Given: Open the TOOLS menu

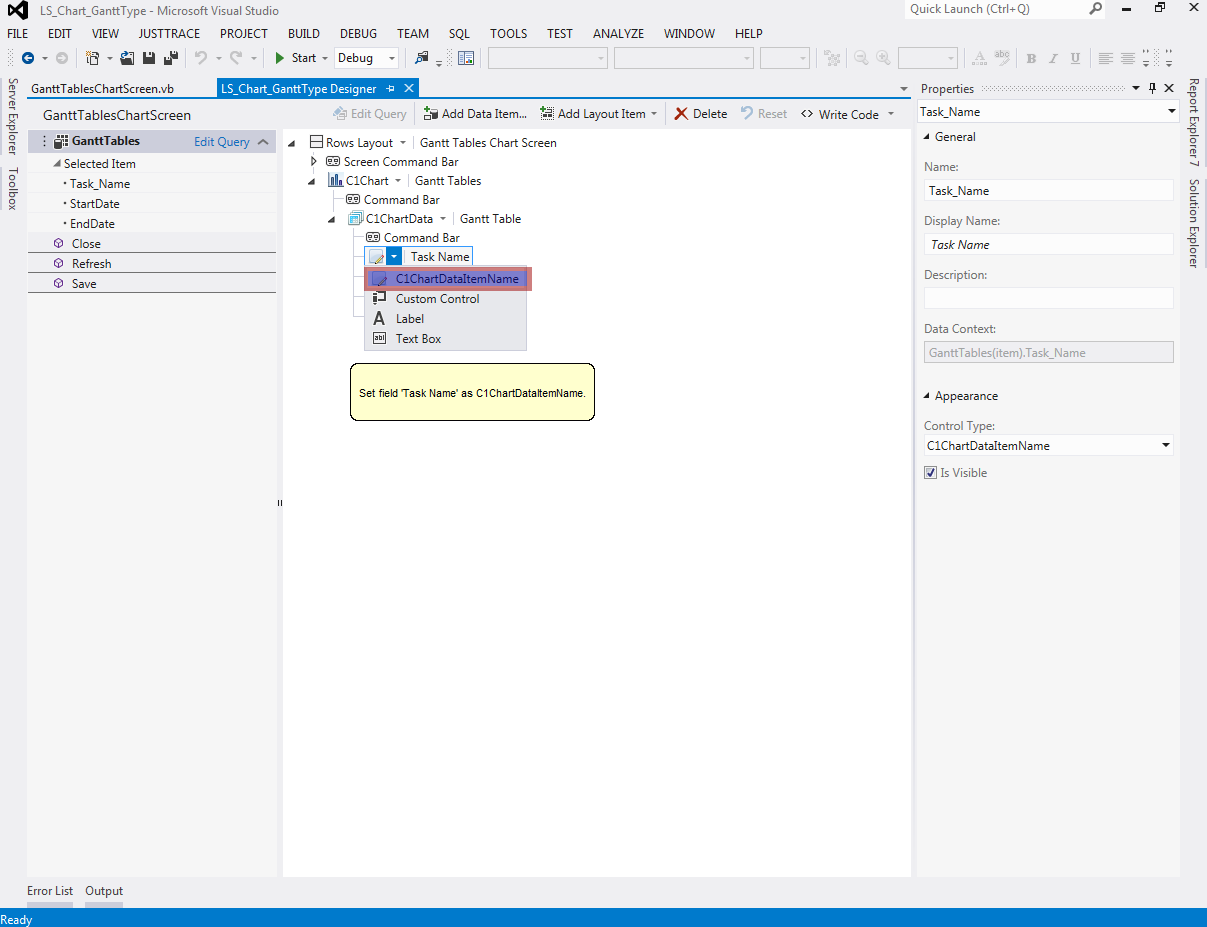Looking at the screenshot, I should coord(508,33).
